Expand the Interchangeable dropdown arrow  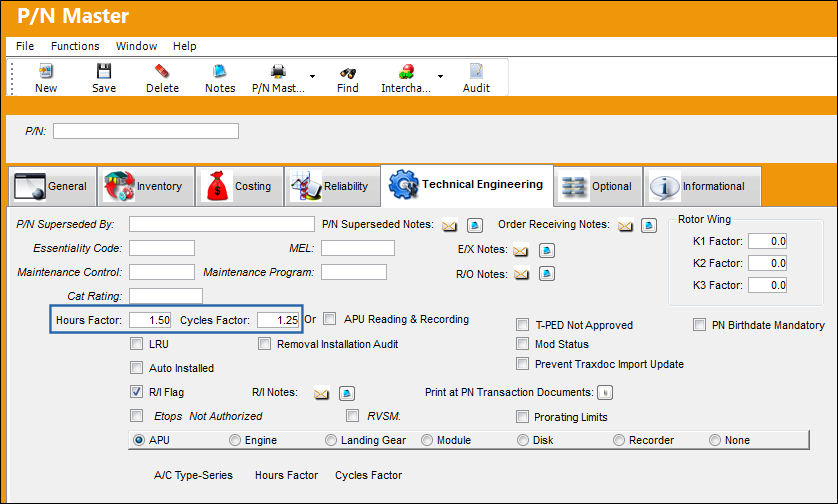pos(440,76)
